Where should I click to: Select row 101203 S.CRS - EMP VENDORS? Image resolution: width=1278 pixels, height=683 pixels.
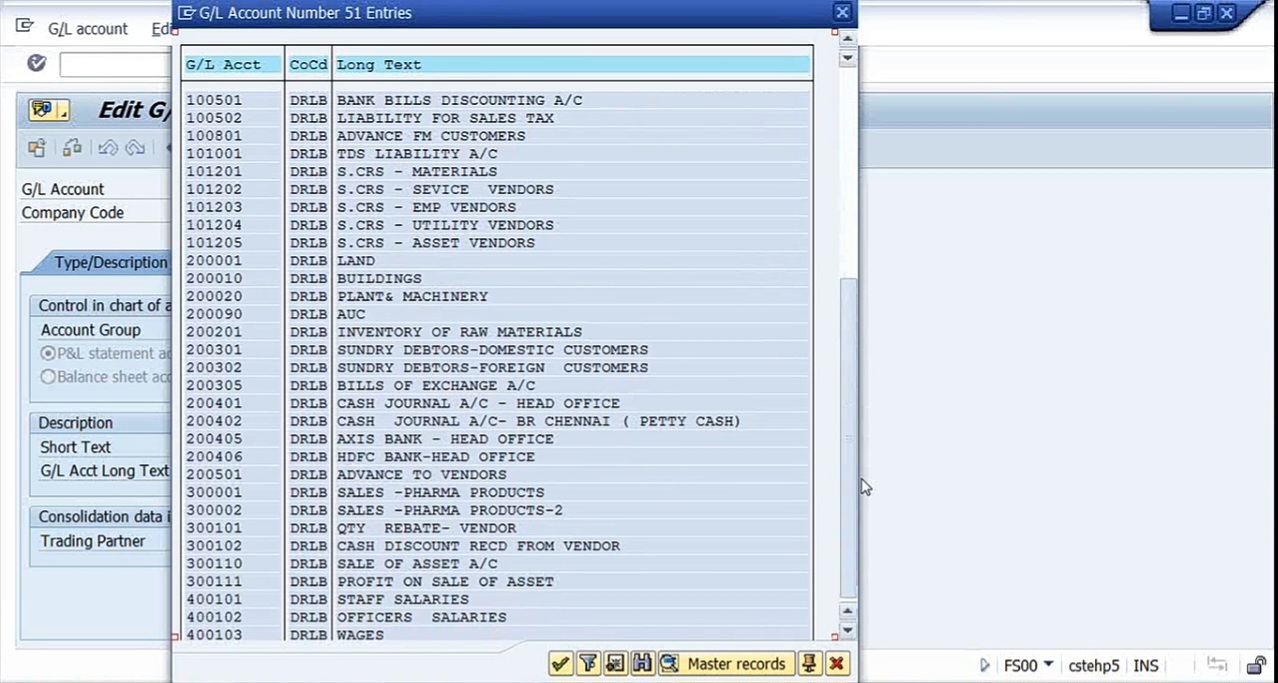(497, 207)
